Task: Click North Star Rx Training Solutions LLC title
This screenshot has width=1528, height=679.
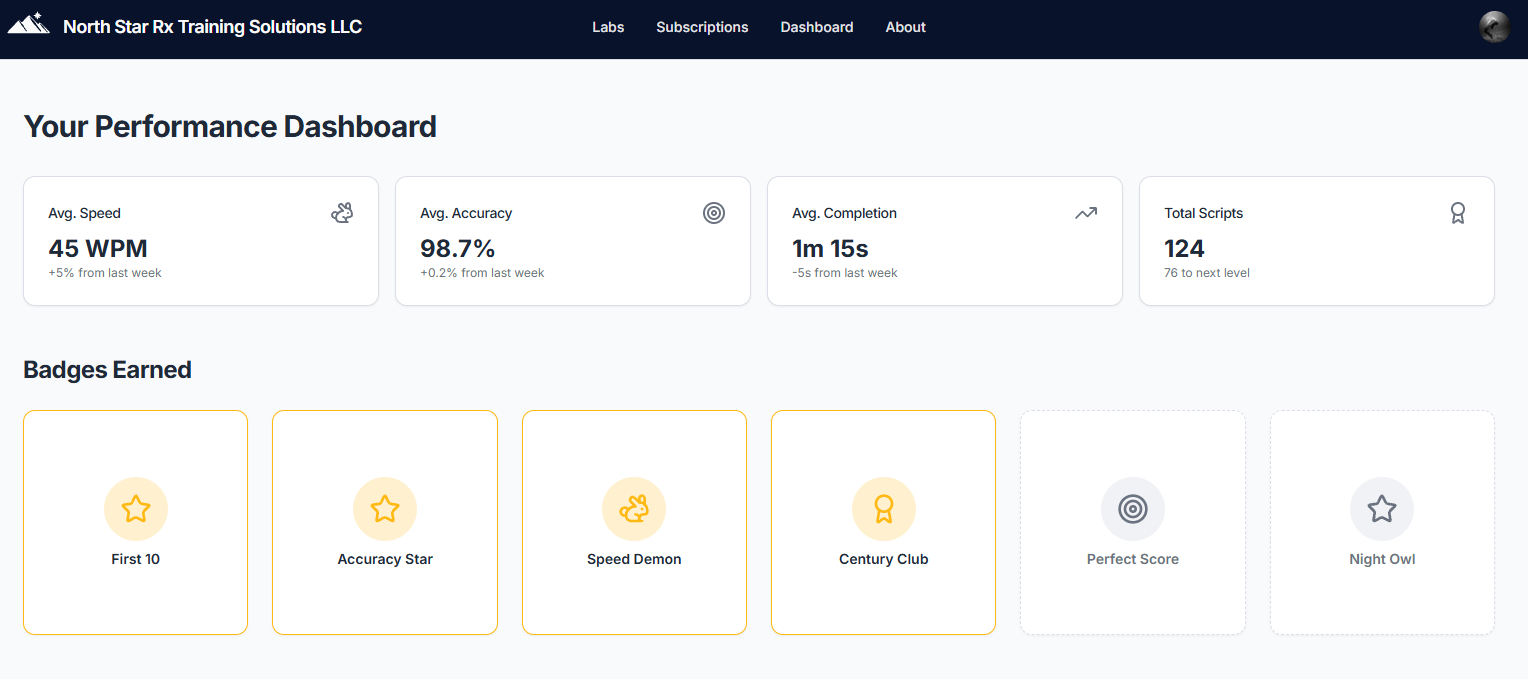Action: point(213,27)
